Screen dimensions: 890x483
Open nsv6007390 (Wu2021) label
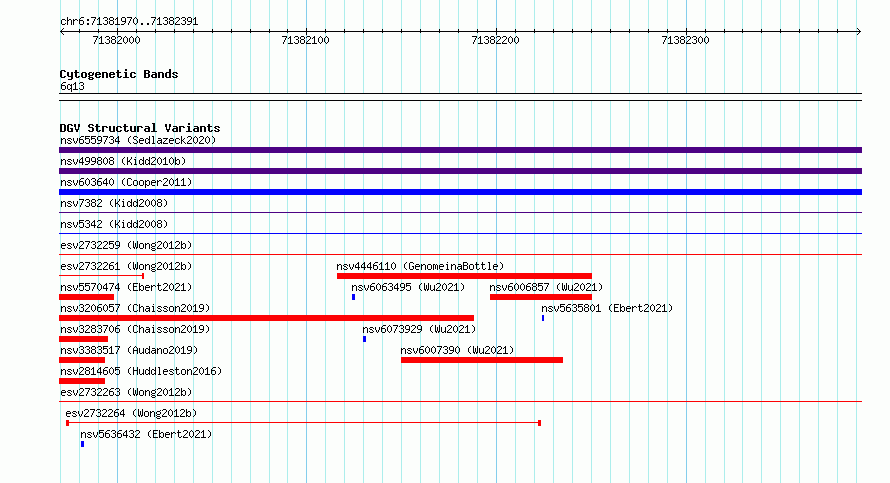pos(457,350)
